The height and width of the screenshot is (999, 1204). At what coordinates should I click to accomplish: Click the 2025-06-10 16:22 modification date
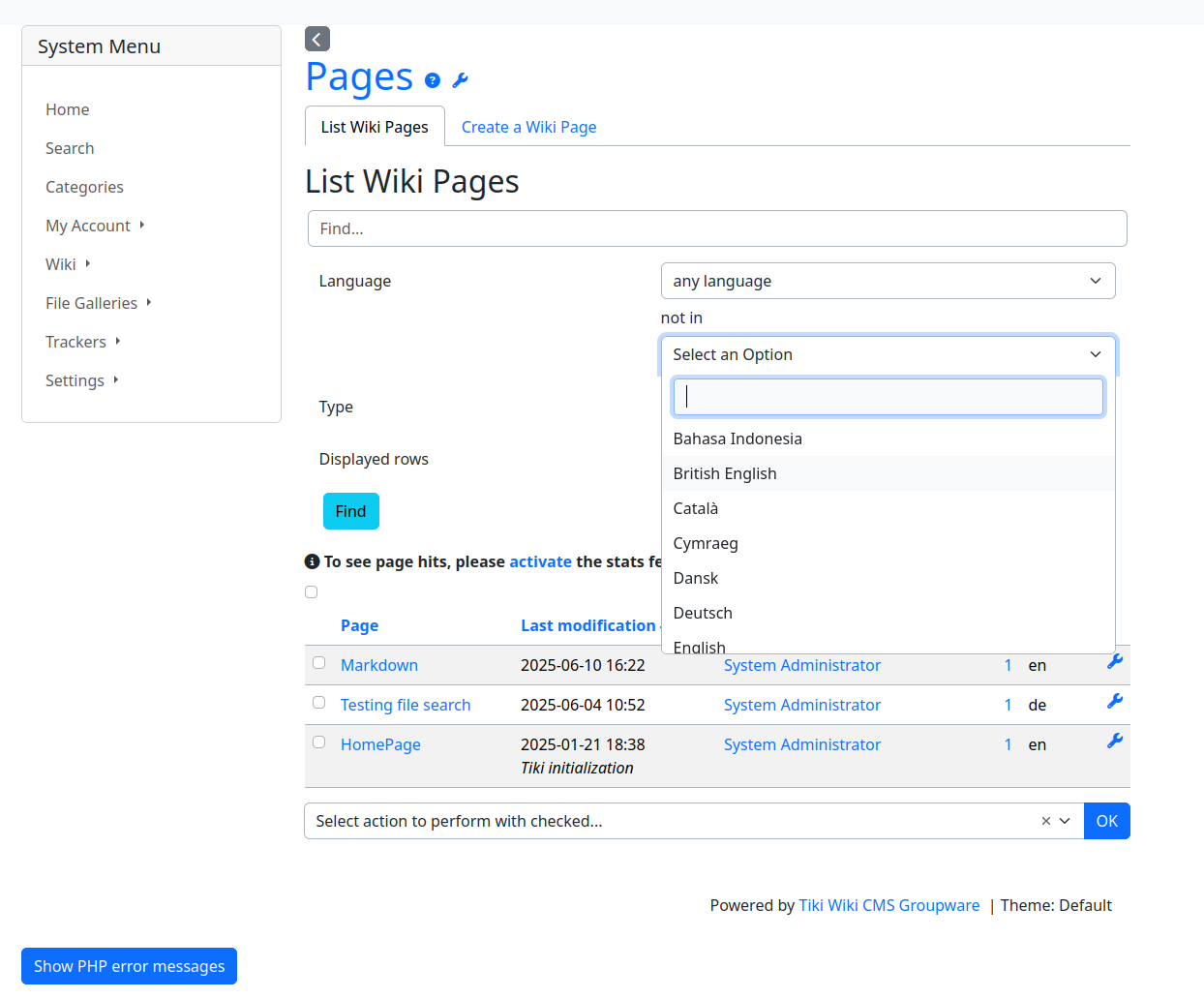coord(583,665)
